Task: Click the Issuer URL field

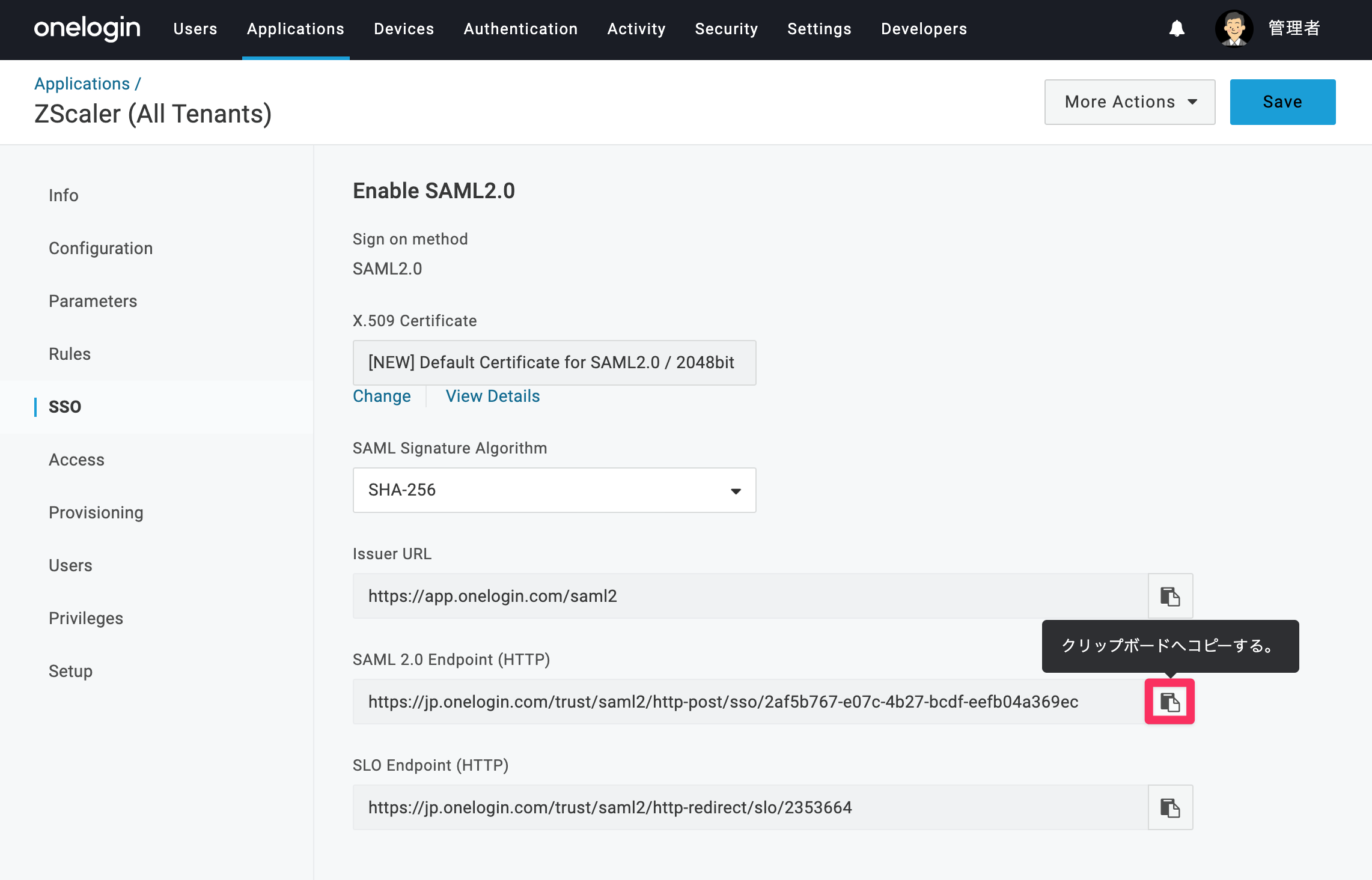Action: click(750, 596)
